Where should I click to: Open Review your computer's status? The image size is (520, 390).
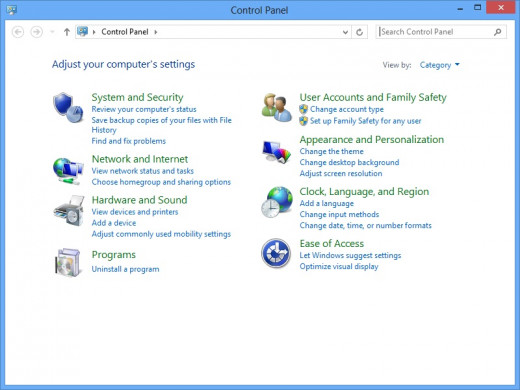coord(144,109)
